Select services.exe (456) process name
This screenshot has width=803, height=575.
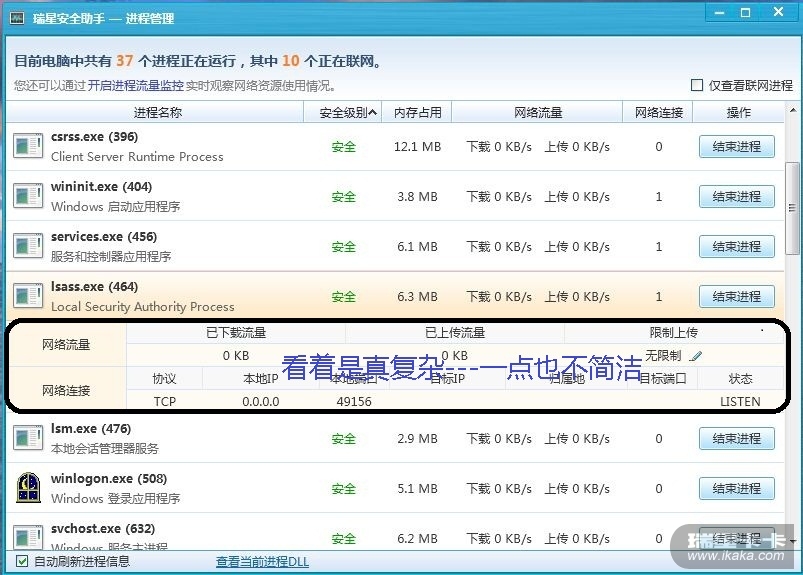click(x=104, y=237)
